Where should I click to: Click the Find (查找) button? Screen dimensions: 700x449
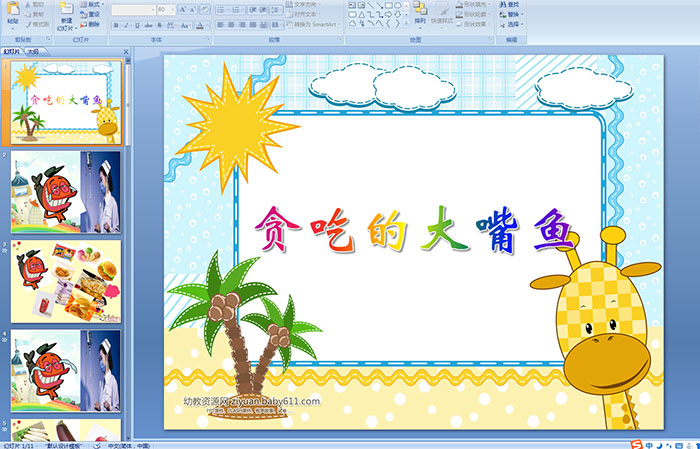pos(509,4)
